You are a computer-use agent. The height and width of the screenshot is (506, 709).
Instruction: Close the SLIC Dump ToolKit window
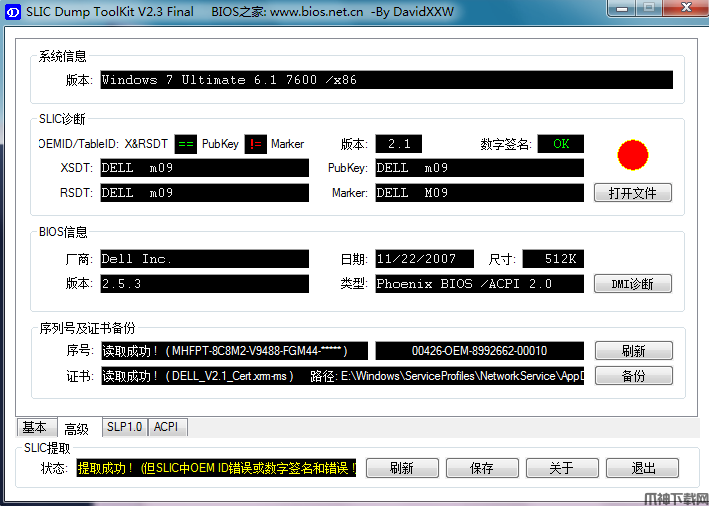tap(686, 8)
